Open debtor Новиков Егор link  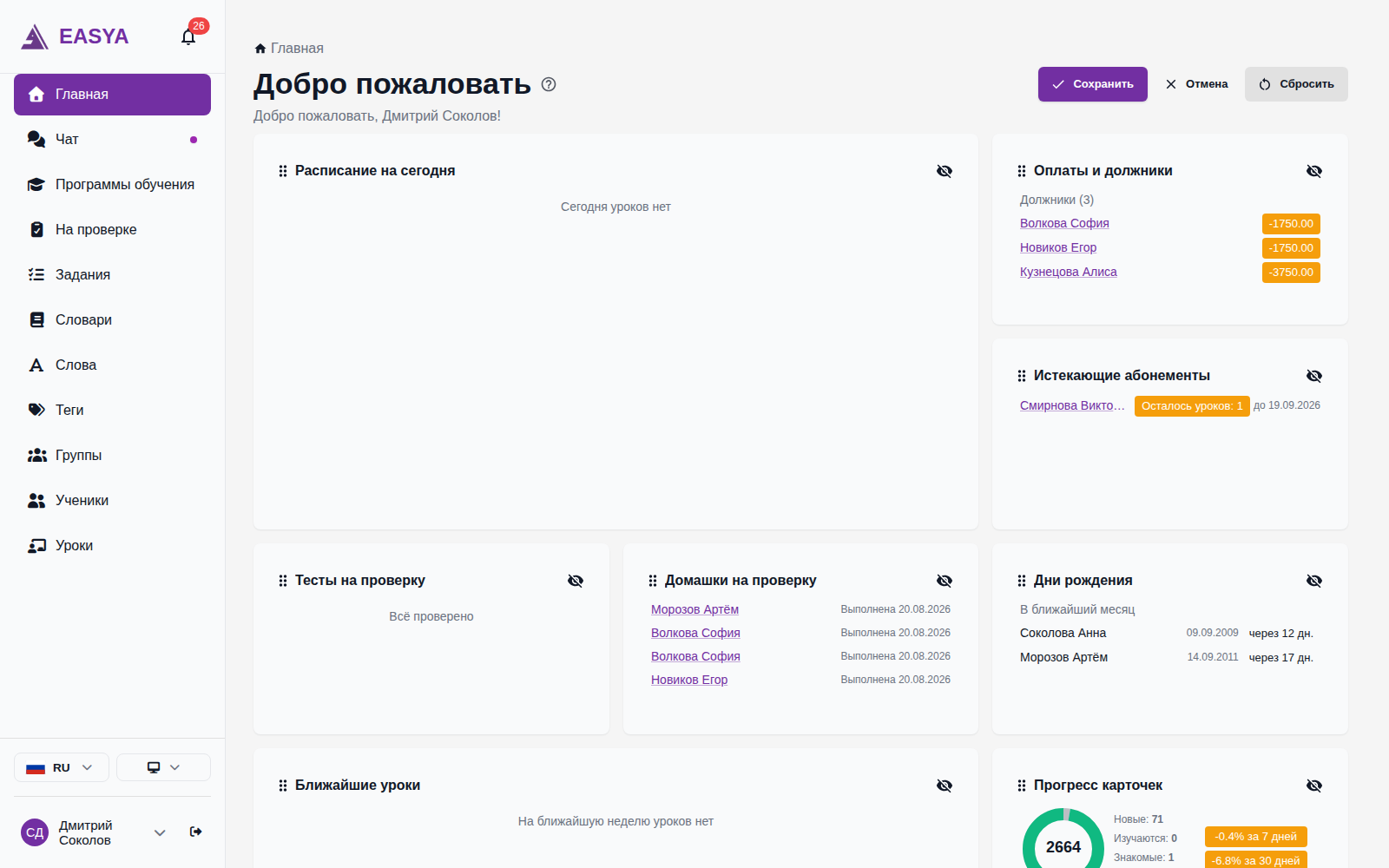click(1058, 247)
